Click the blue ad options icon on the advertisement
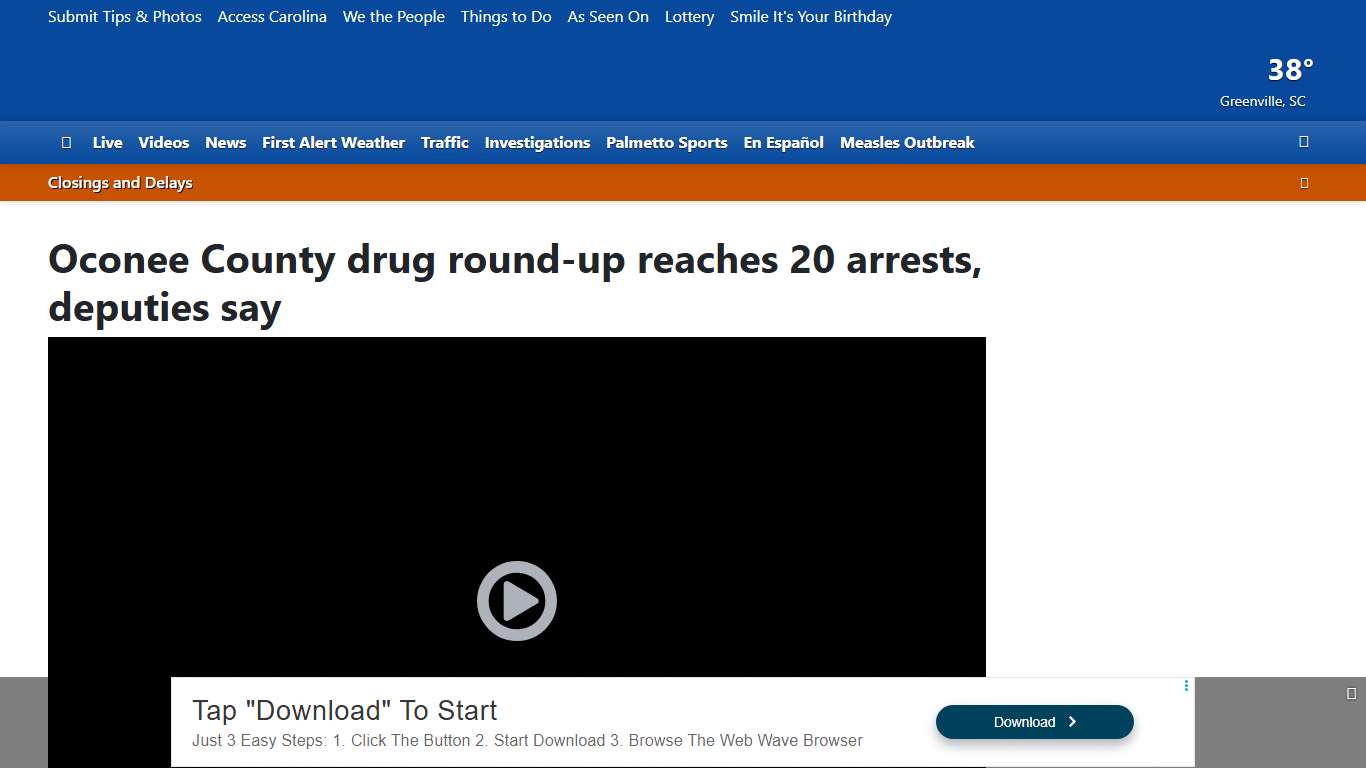The image size is (1366, 768). (1186, 686)
